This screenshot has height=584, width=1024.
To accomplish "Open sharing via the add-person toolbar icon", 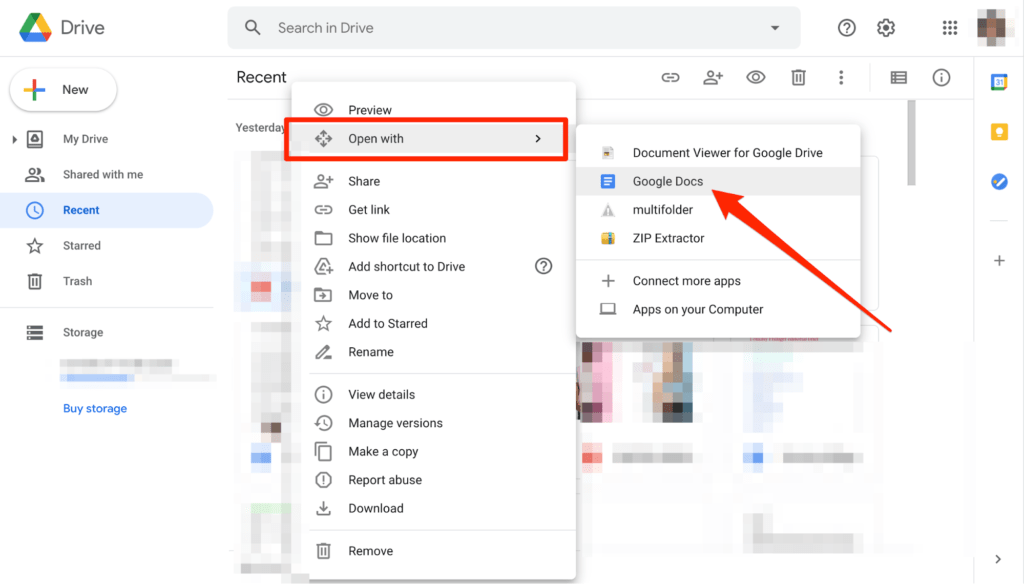I will [712, 77].
